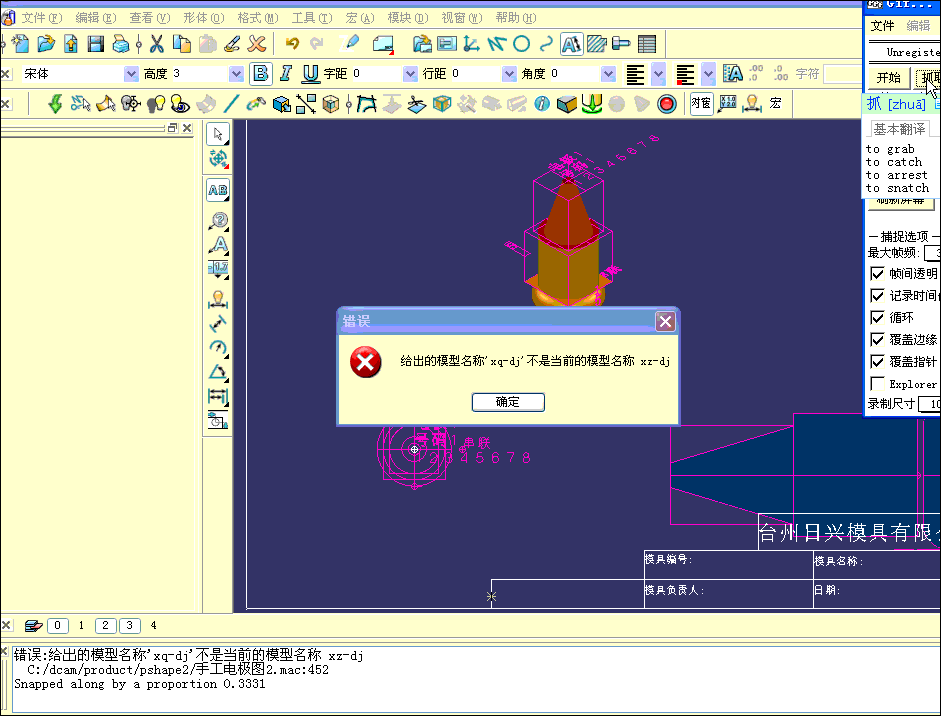Open the 编辑 menu in main window
The height and width of the screenshot is (716, 941).
[x=95, y=18]
